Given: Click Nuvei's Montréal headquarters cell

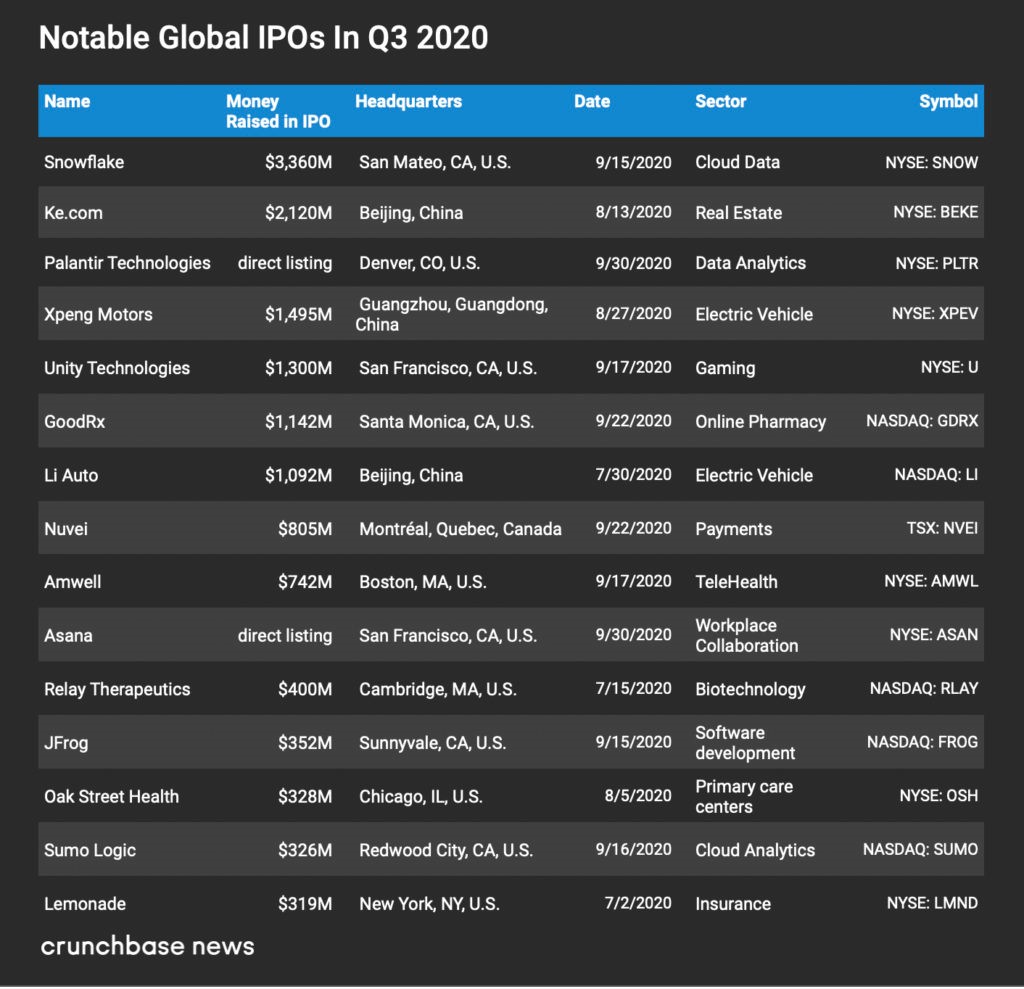Looking at the screenshot, I should [460, 529].
